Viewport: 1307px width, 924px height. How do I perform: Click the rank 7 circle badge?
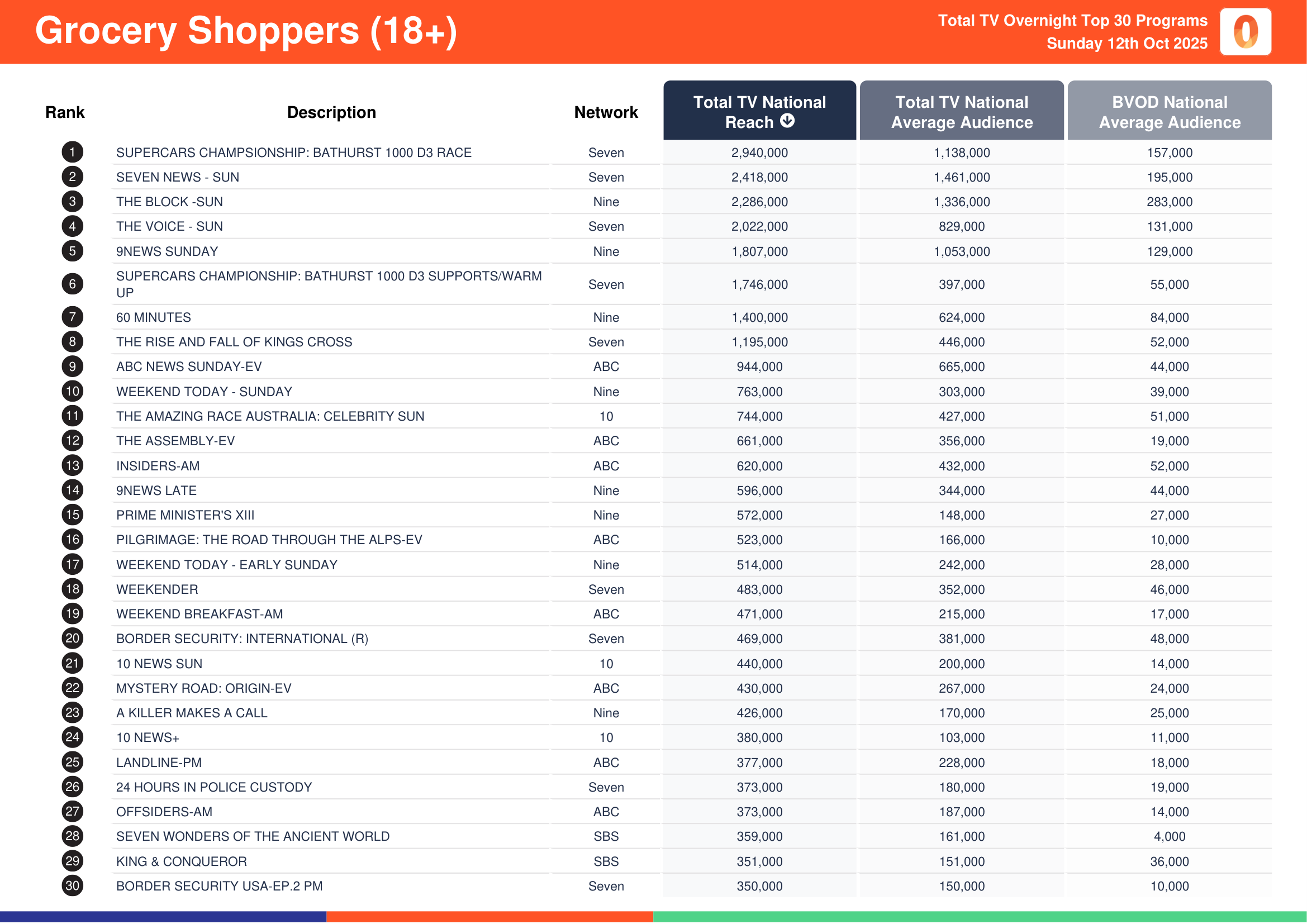tap(72, 317)
